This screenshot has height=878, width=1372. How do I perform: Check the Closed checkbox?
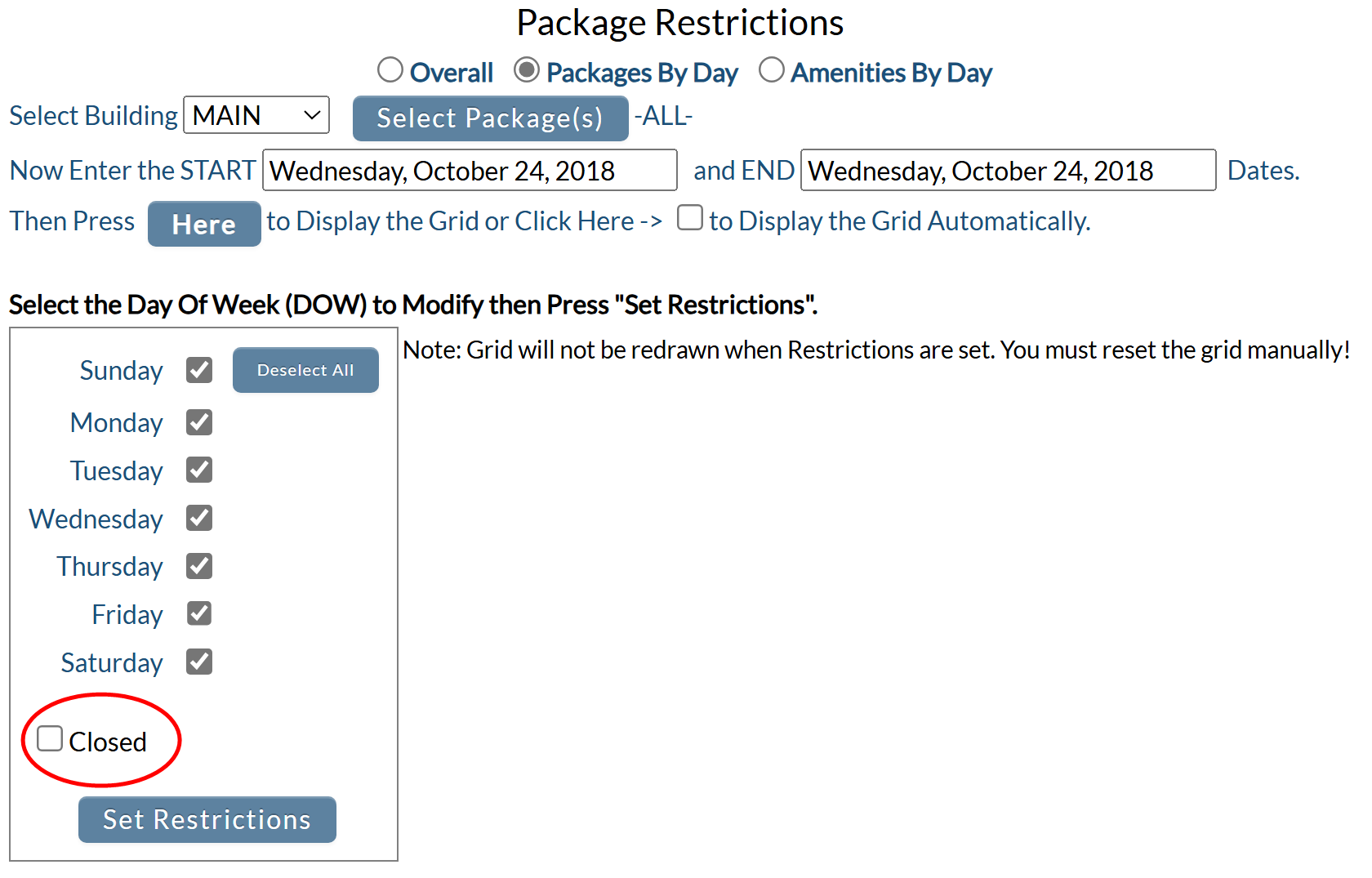[50, 738]
